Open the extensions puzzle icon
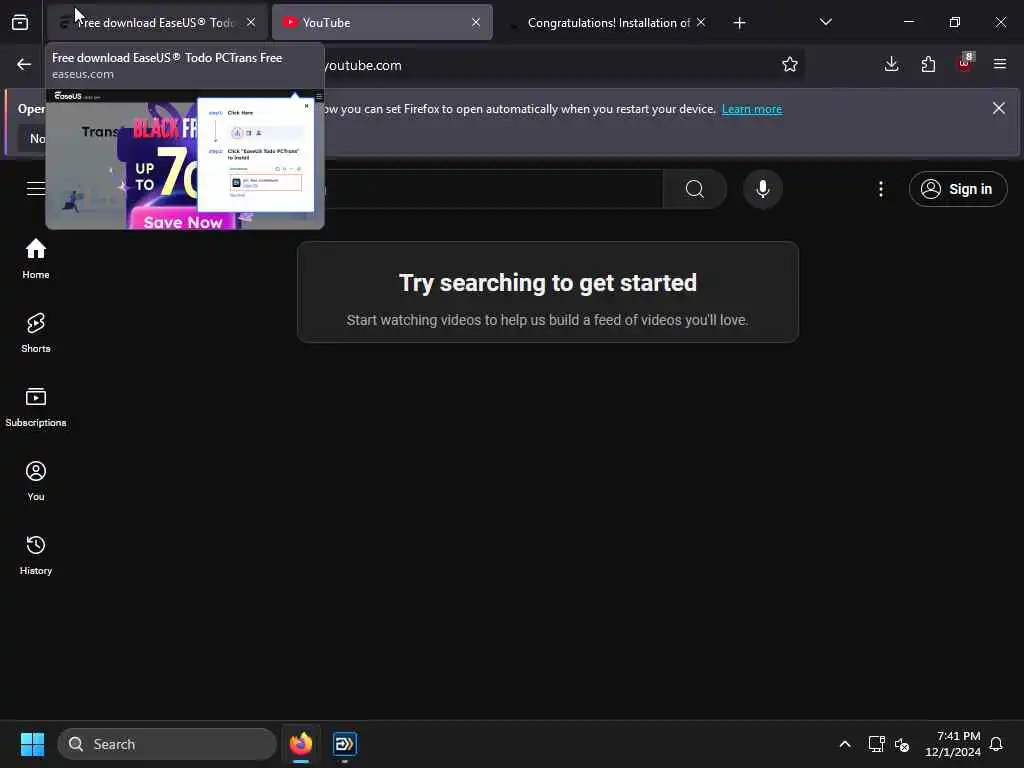Viewport: 1024px width, 768px height. 928,65
